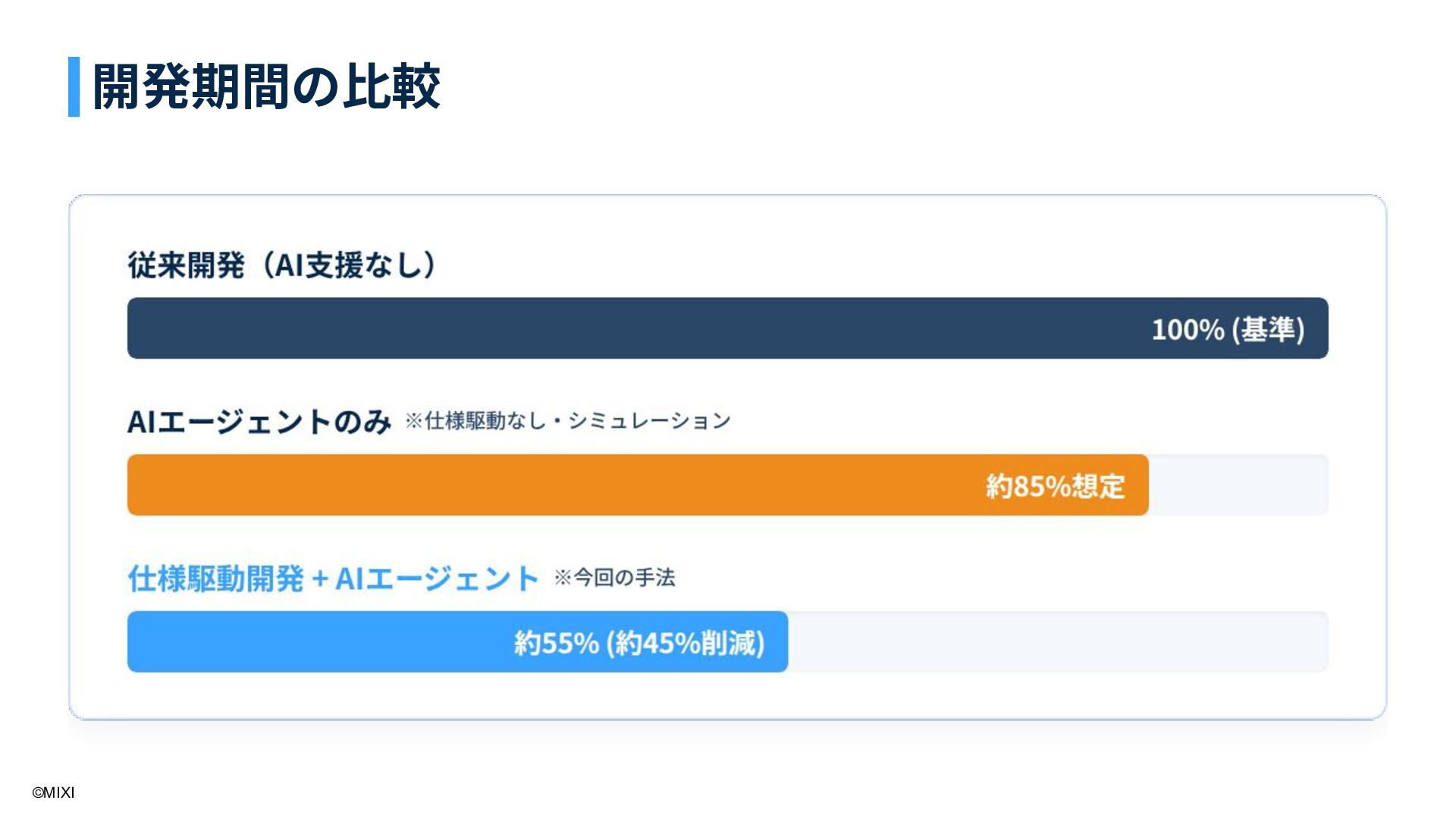This screenshot has height=819, width=1456.
Task: Click the (基準) text in the navy bar
Action: click(1268, 329)
